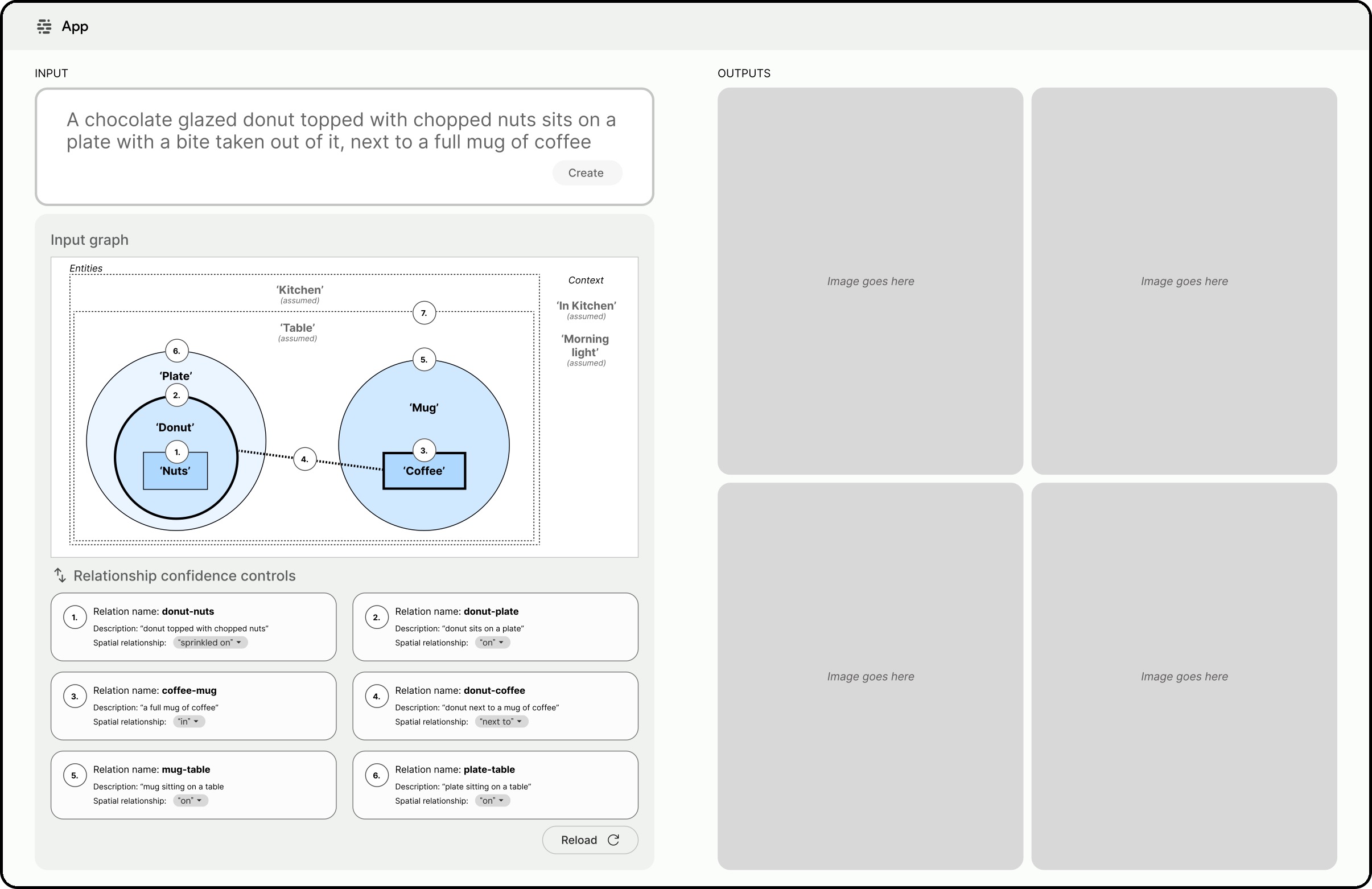Image resolution: width=1372 pixels, height=889 pixels.
Task: Select the top-left output image placeholder
Action: (870, 281)
